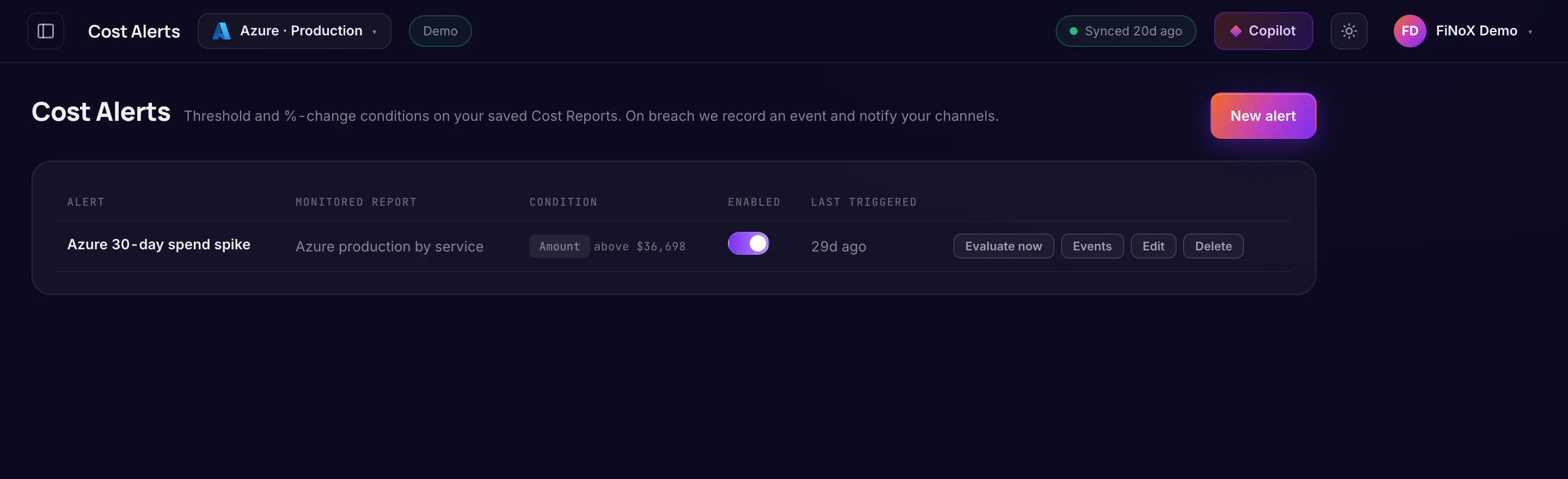Click the Azure logo icon
This screenshot has height=479, width=1568.
(x=222, y=31)
